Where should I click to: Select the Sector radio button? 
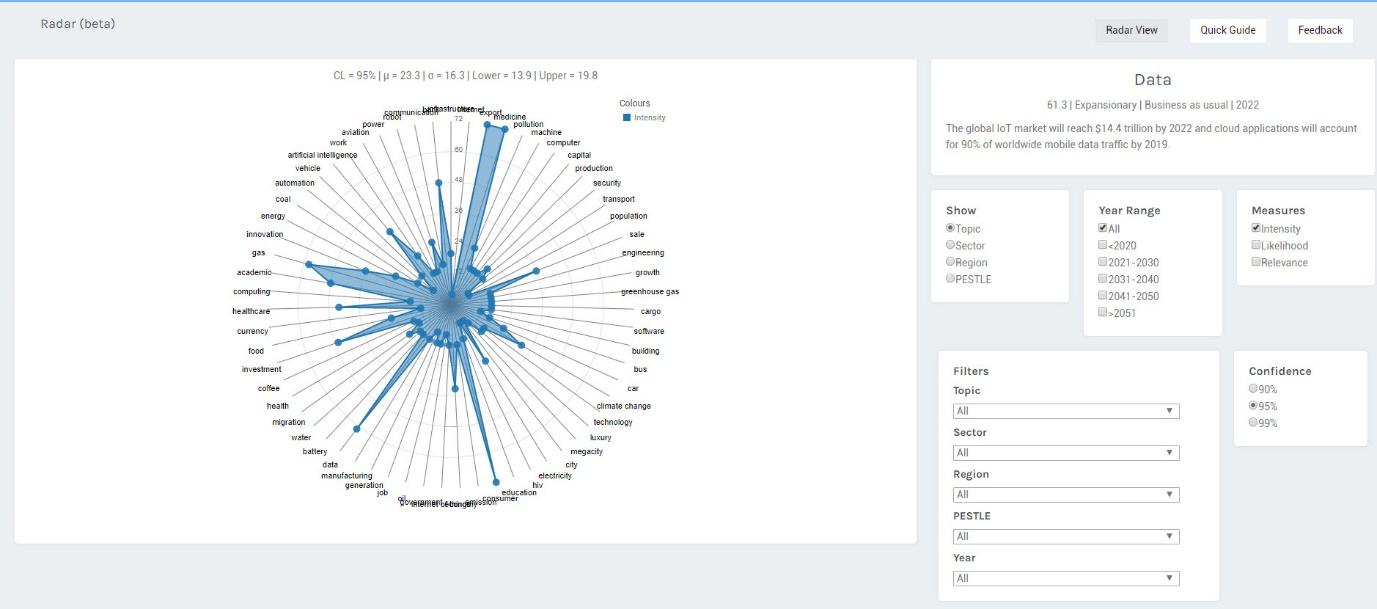[951, 245]
